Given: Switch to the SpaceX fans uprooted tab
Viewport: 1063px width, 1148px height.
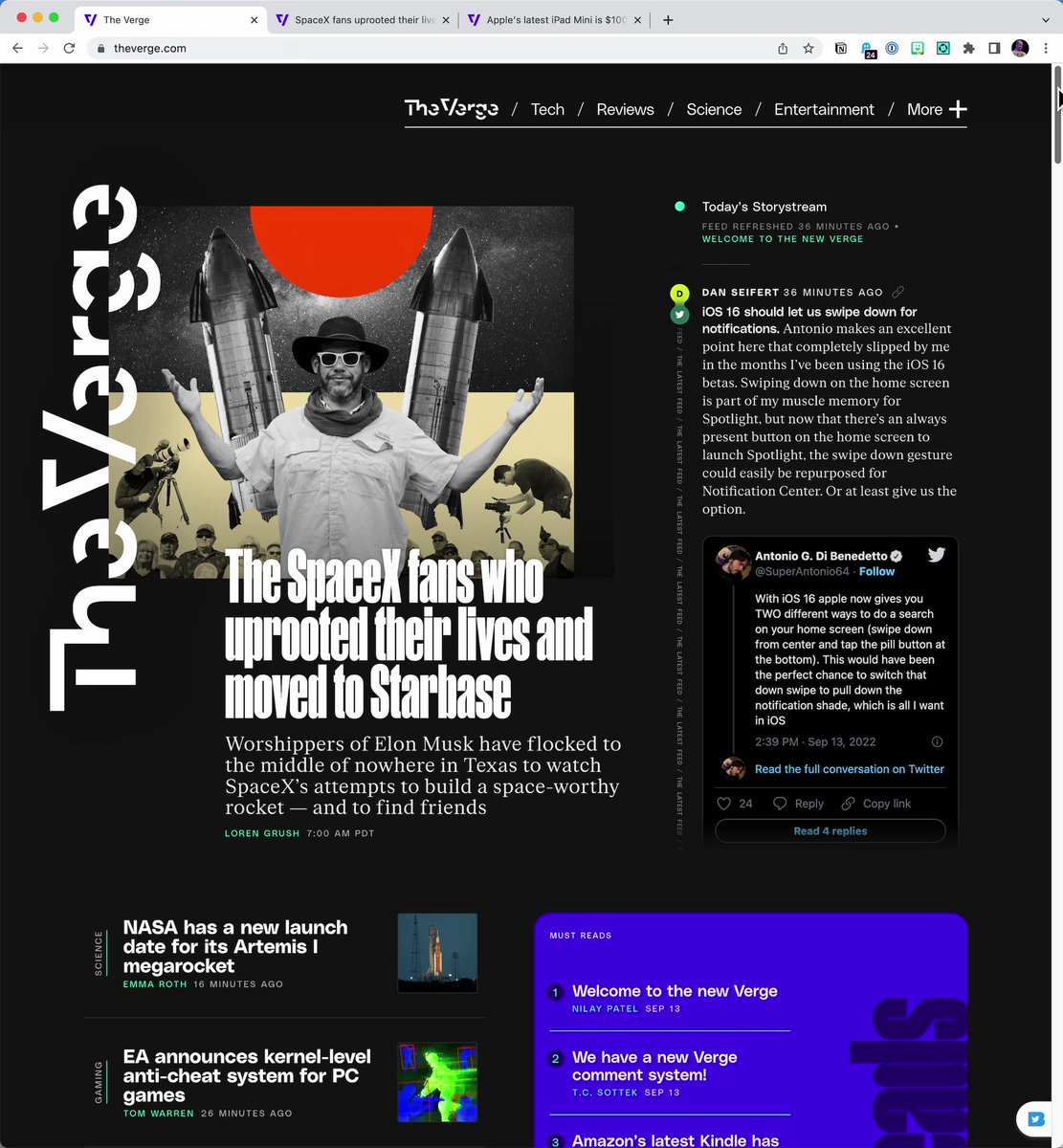Looking at the screenshot, I should 362,19.
